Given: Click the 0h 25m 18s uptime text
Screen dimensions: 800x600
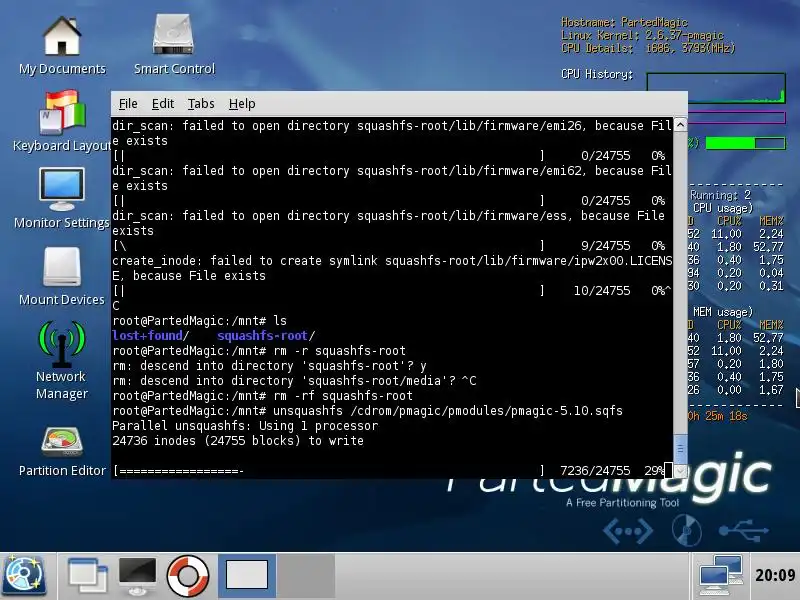Looking at the screenshot, I should (x=717, y=416).
